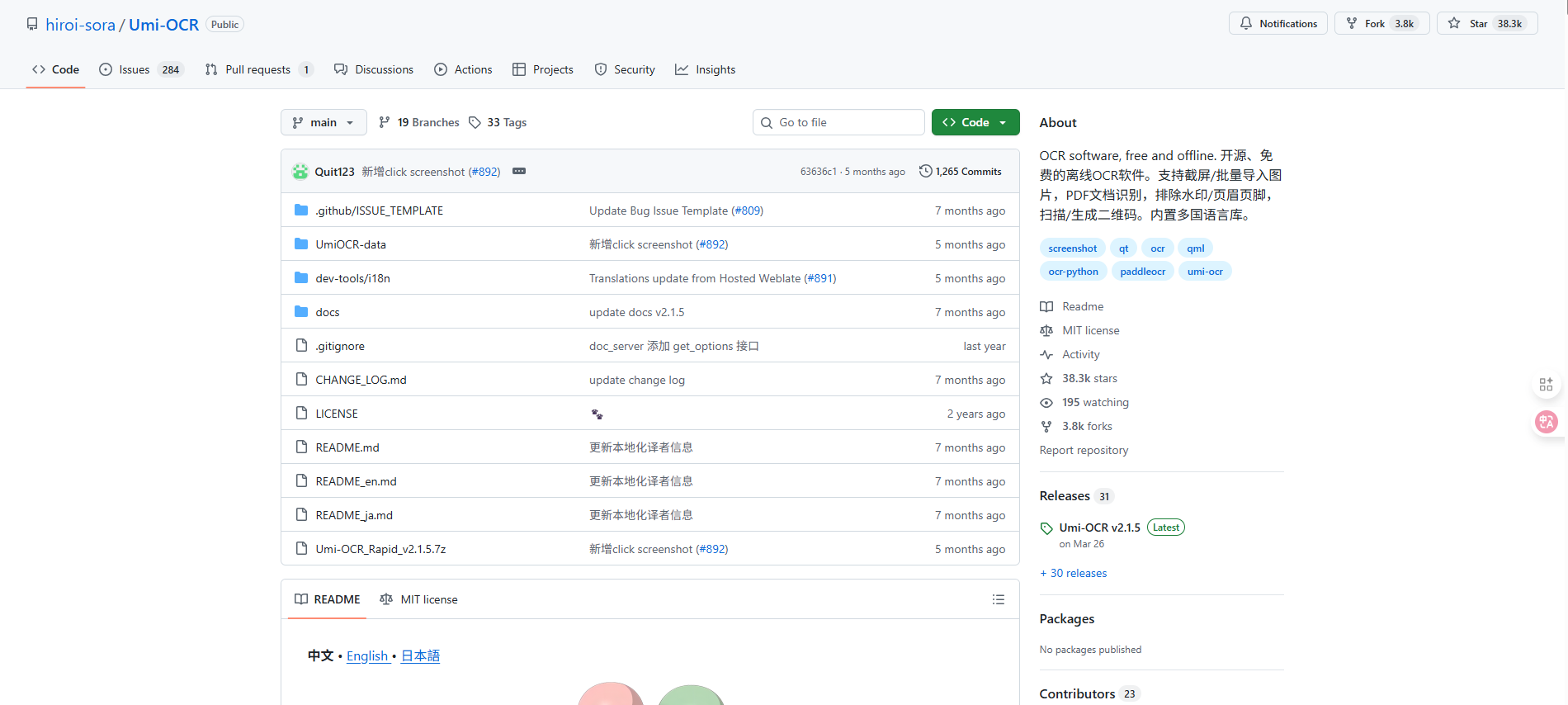Switch to the Issues tab
The width and height of the screenshot is (1568, 705).
[x=141, y=69]
